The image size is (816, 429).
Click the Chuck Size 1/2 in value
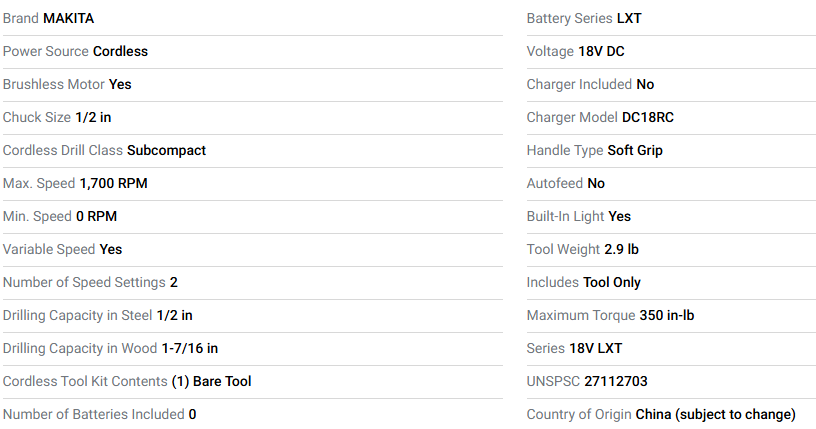(x=93, y=117)
